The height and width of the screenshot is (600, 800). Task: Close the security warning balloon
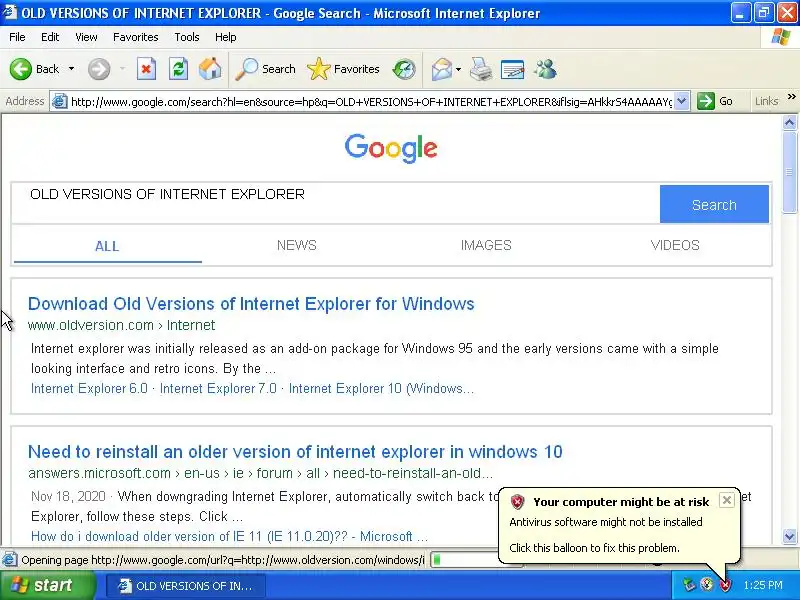coord(727,500)
